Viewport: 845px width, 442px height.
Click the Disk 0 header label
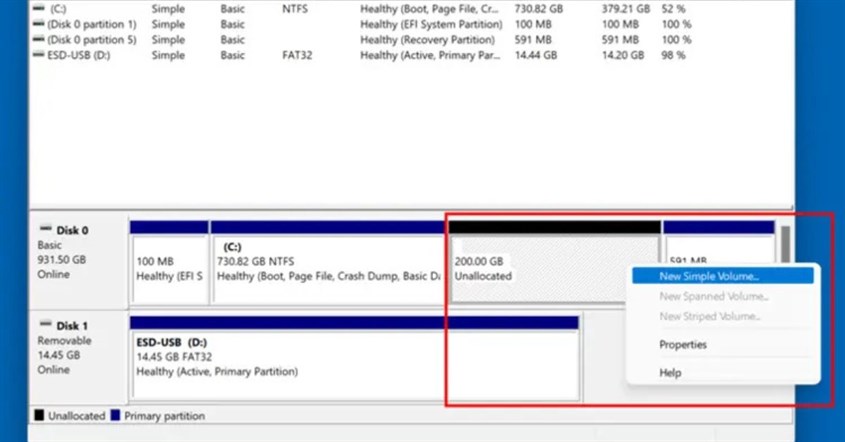pyautogui.click(x=72, y=230)
